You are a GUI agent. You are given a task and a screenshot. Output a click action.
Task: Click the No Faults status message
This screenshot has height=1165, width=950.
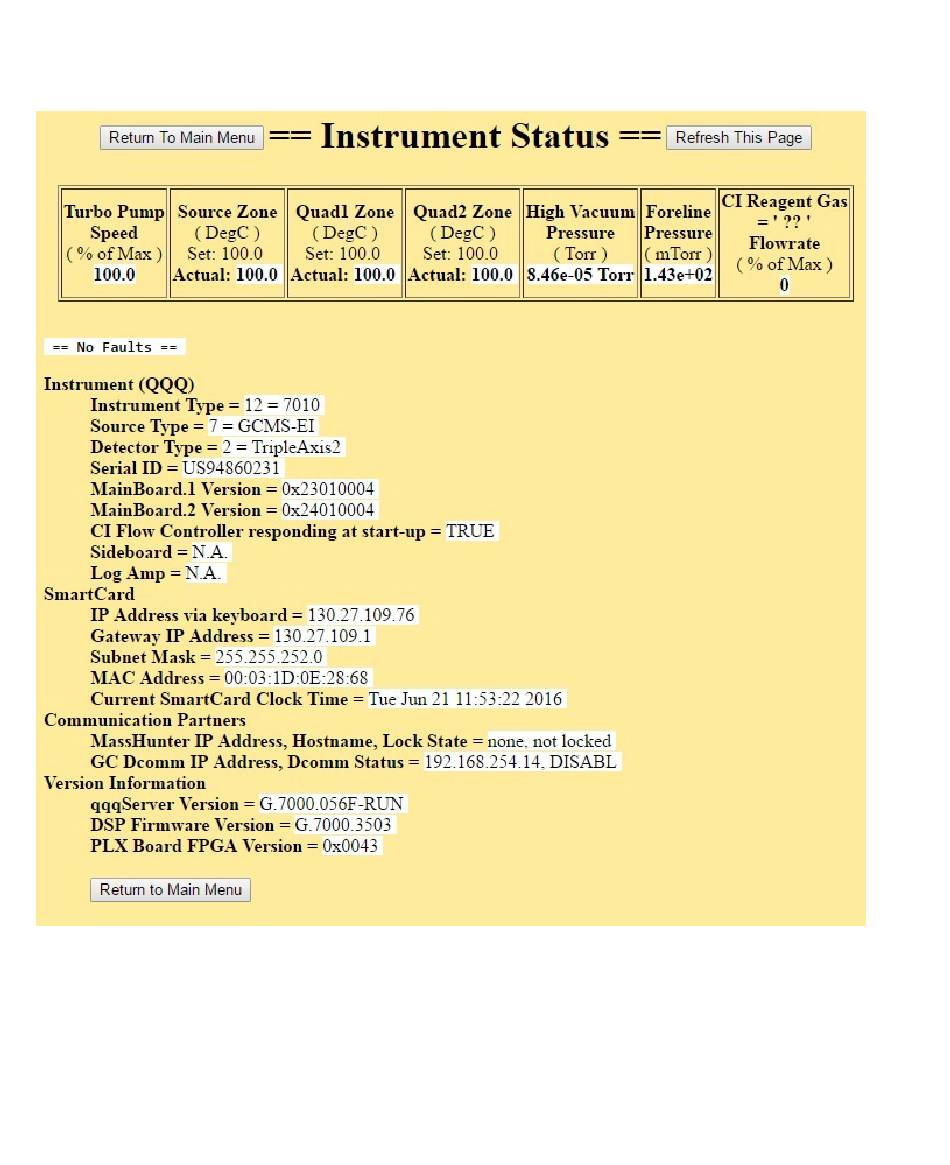115,348
